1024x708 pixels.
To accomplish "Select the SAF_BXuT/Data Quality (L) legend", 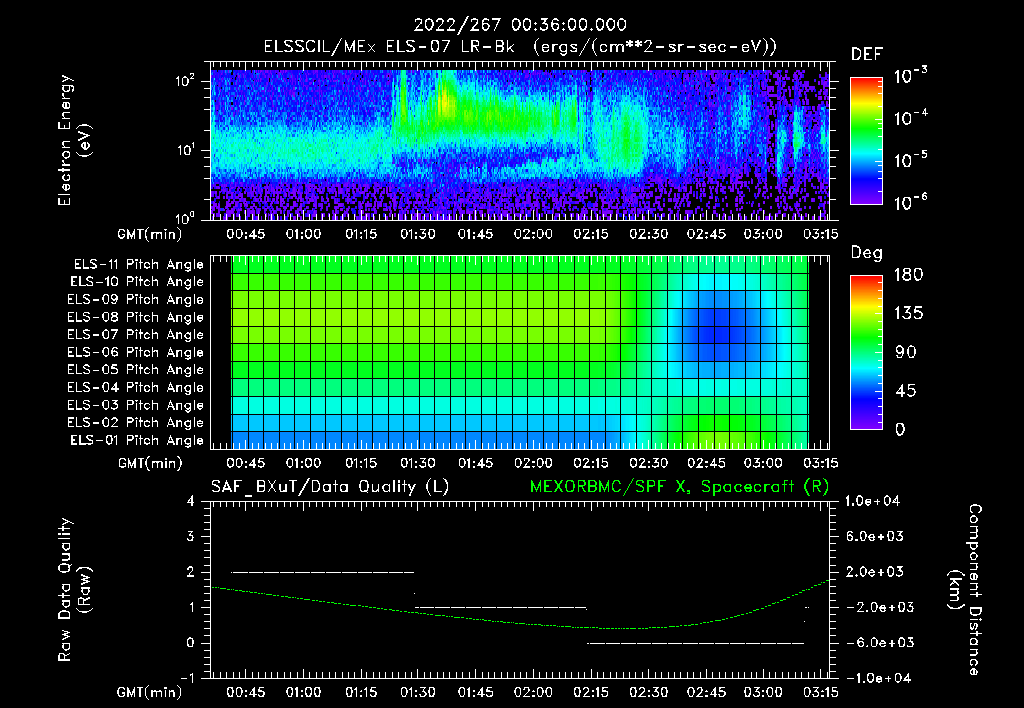I will [x=330, y=487].
